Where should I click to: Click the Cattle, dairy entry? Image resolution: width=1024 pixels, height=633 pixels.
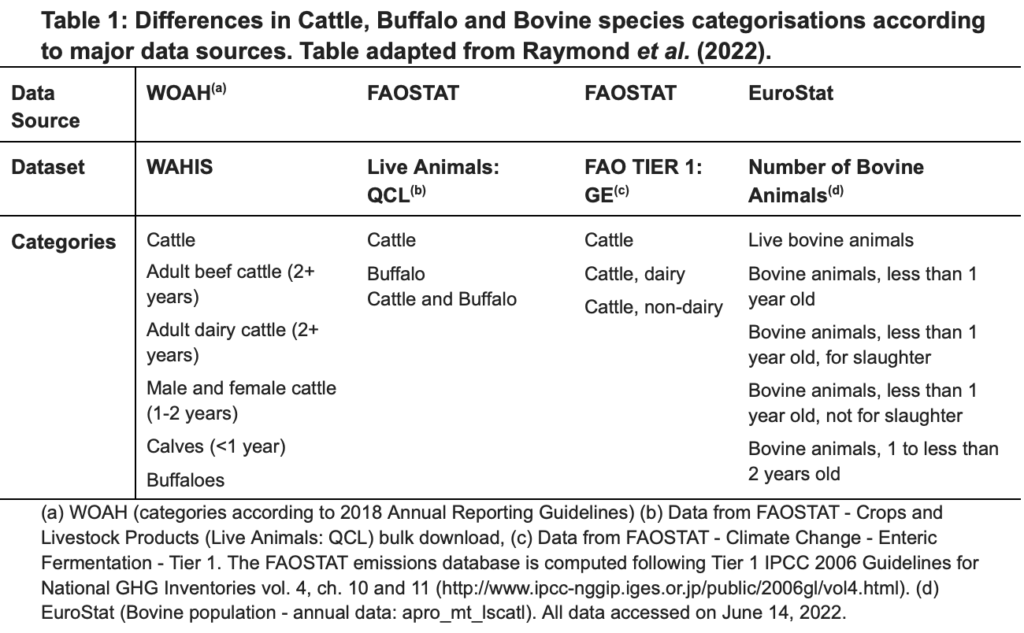635,274
